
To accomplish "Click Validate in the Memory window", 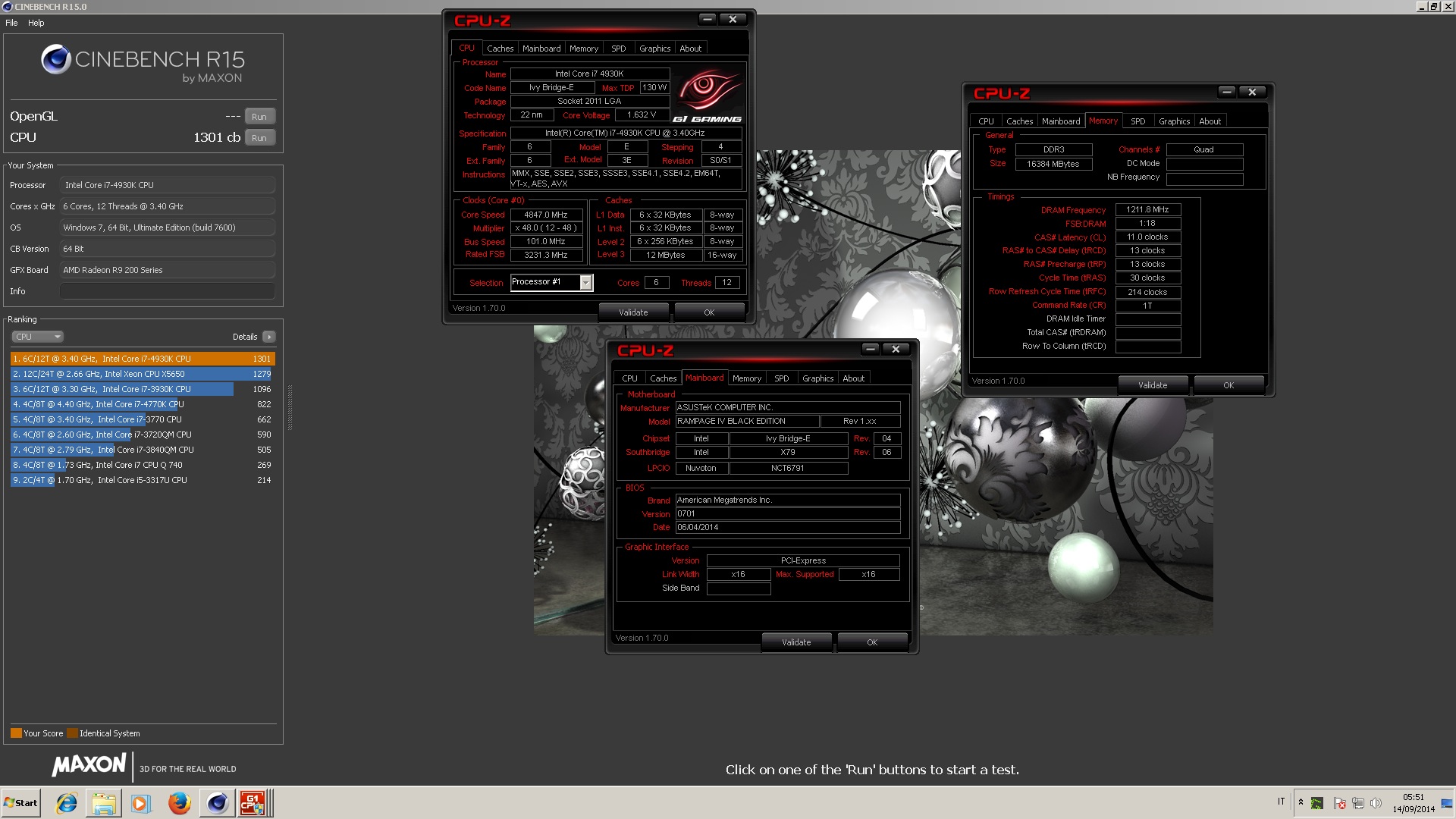I will (x=1153, y=385).
